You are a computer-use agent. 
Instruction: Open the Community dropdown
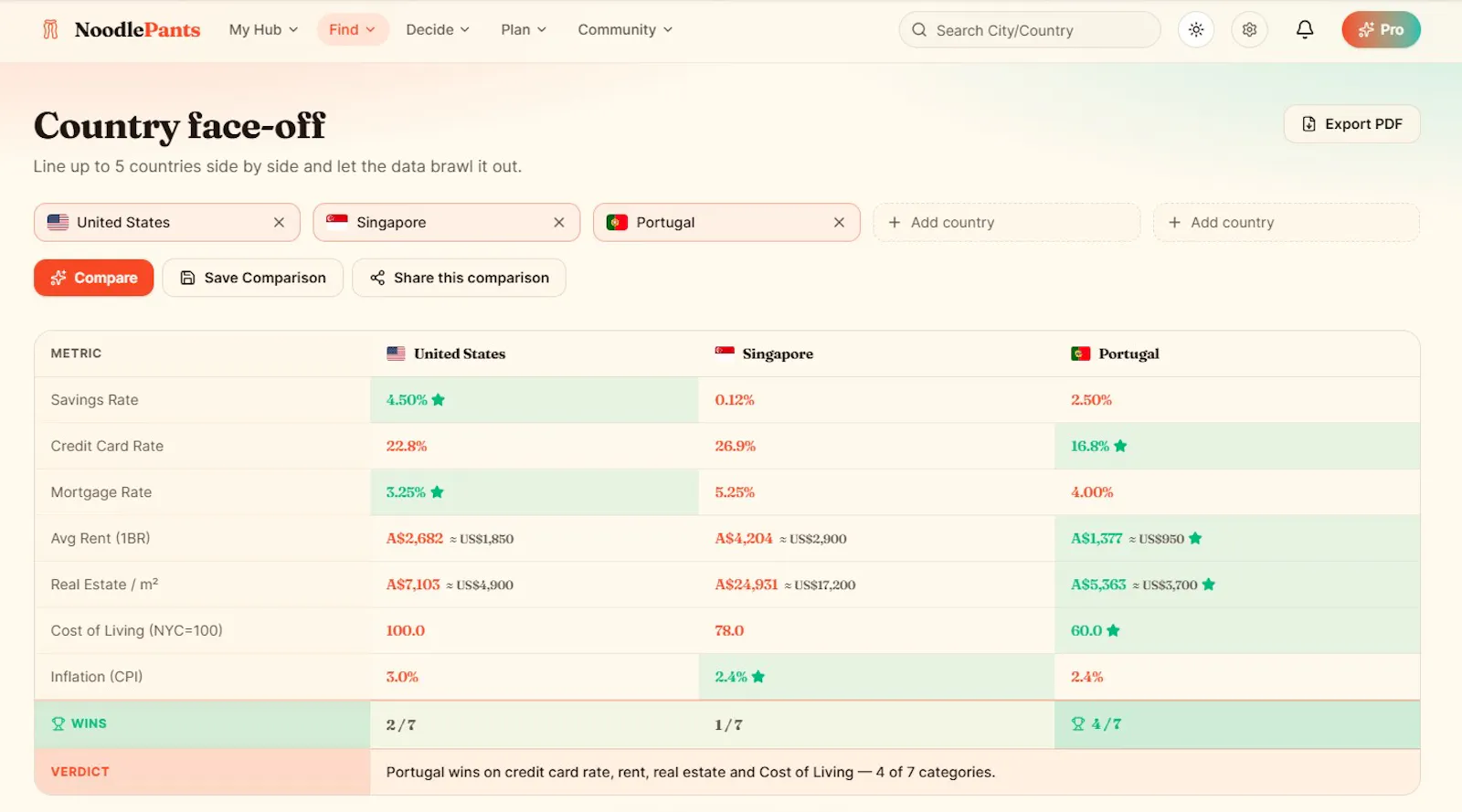pos(625,30)
